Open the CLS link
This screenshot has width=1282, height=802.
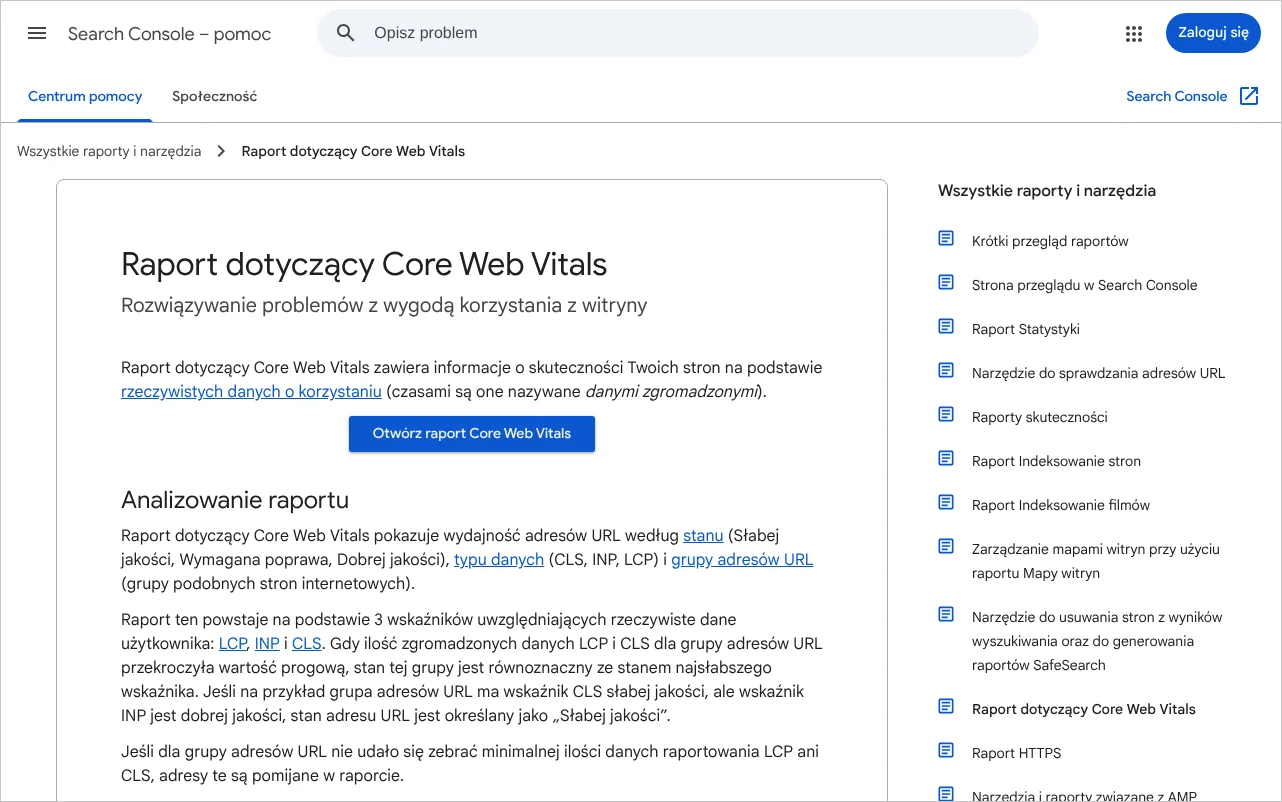tap(307, 644)
